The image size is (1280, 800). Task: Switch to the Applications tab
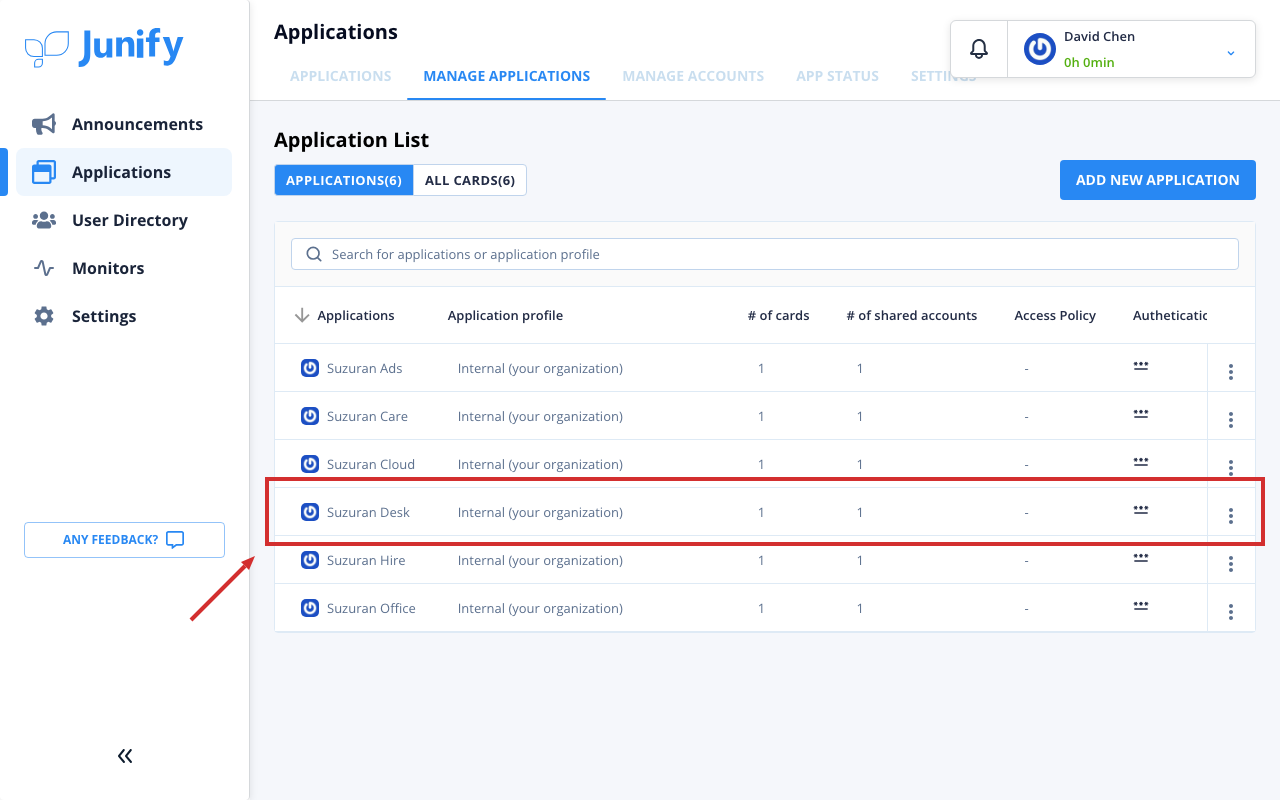(341, 76)
